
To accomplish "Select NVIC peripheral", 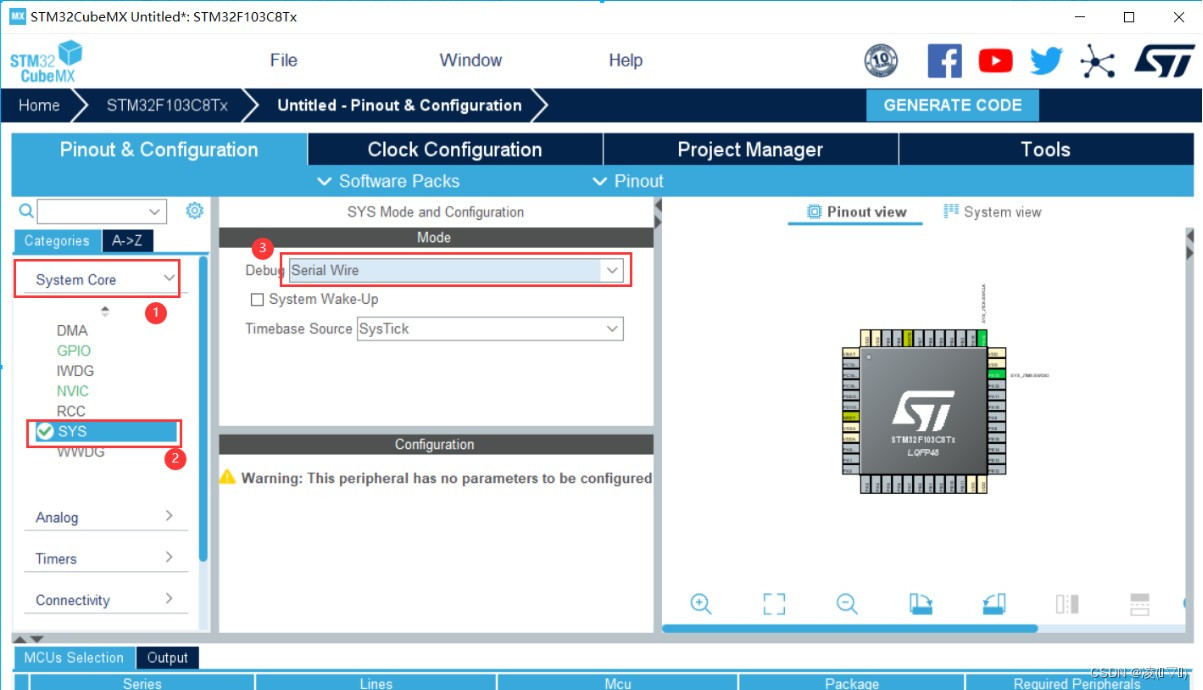I will (73, 391).
